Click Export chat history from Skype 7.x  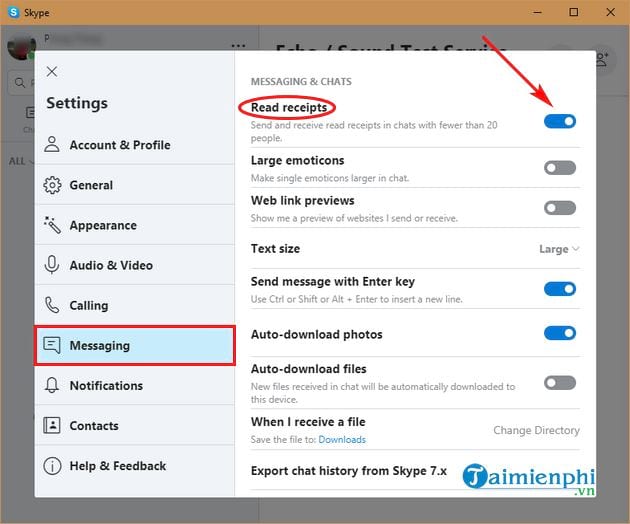click(x=349, y=471)
